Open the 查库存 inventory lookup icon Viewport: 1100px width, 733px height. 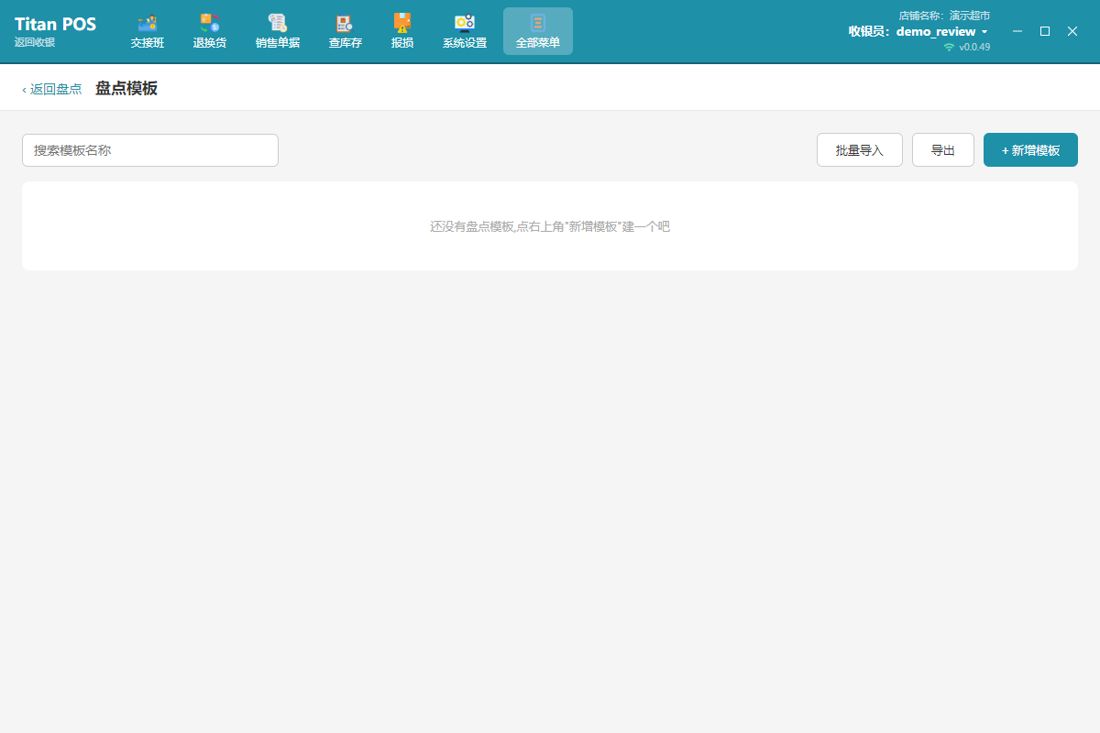coord(345,32)
